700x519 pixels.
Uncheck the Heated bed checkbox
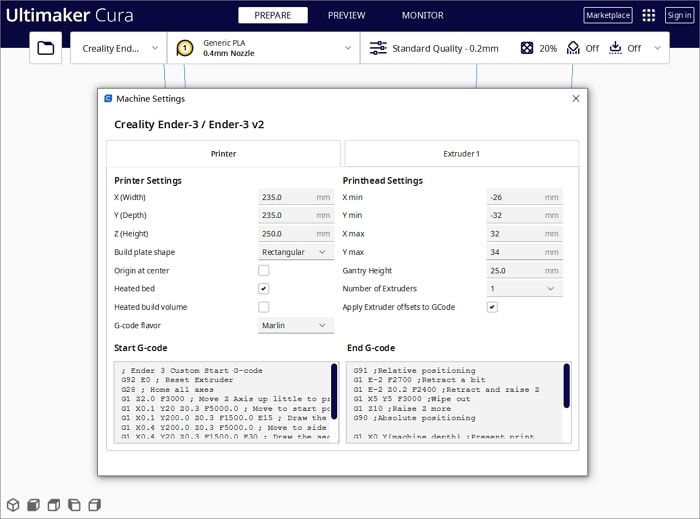pyautogui.click(x=264, y=289)
